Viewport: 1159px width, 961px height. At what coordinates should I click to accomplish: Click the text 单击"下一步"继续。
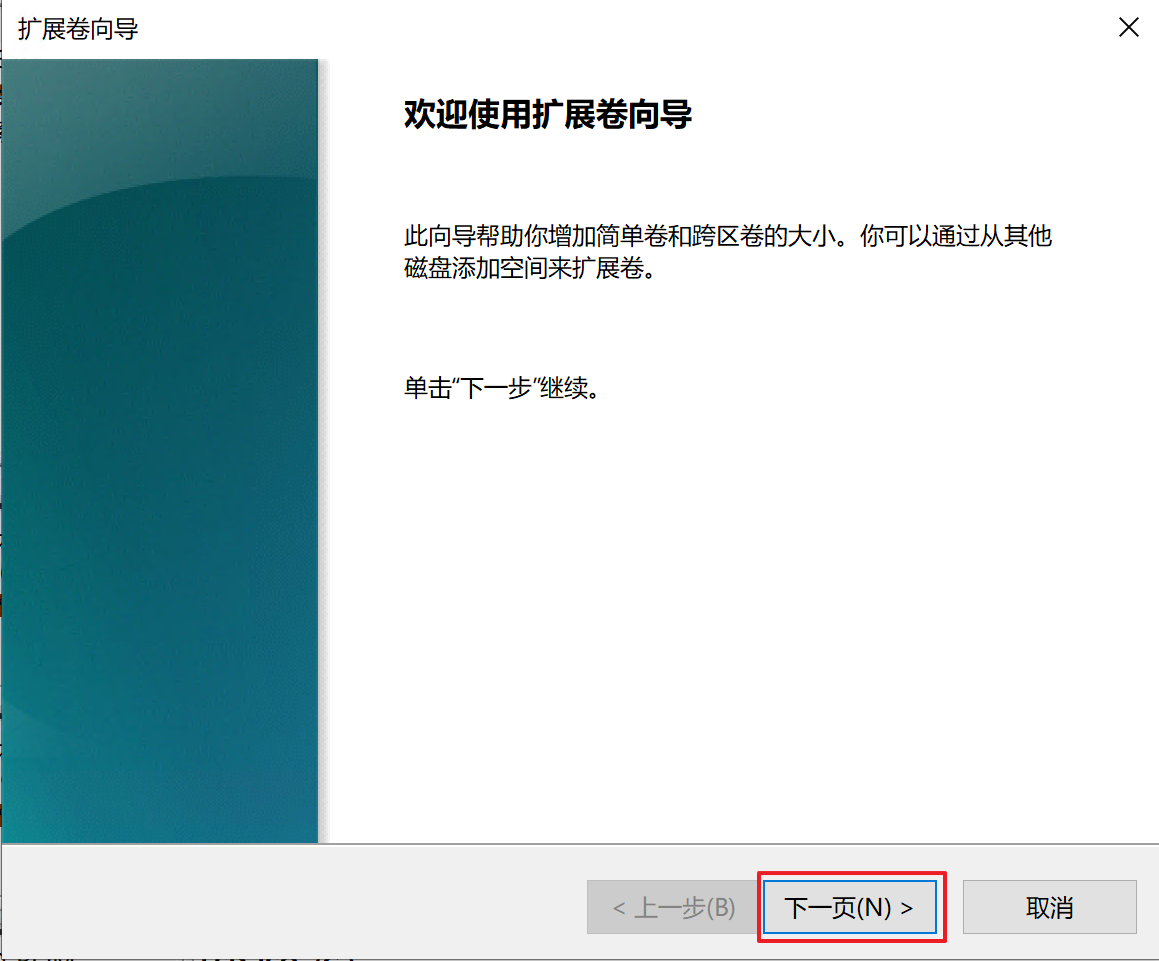click(x=501, y=387)
